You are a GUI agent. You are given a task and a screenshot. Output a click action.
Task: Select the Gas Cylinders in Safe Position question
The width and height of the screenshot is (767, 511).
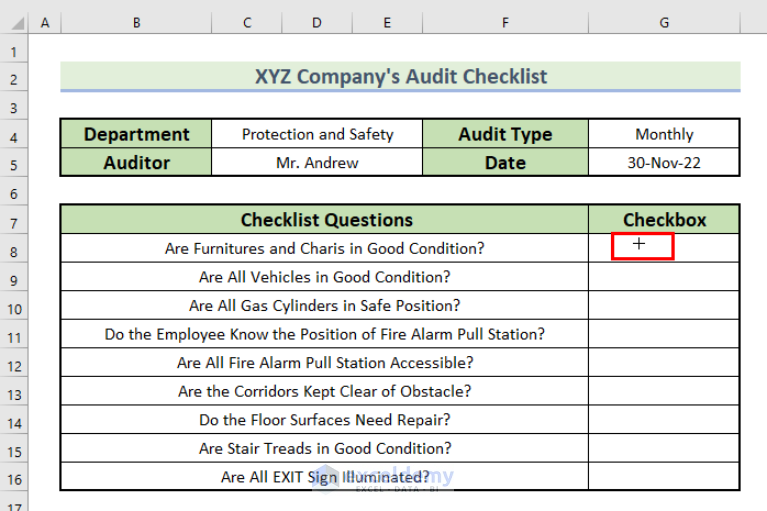point(325,306)
